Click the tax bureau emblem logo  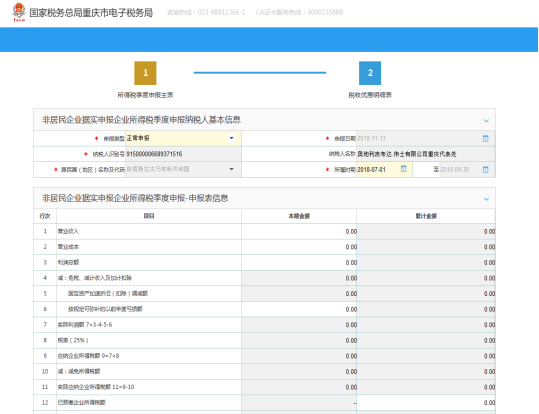(x=19, y=12)
